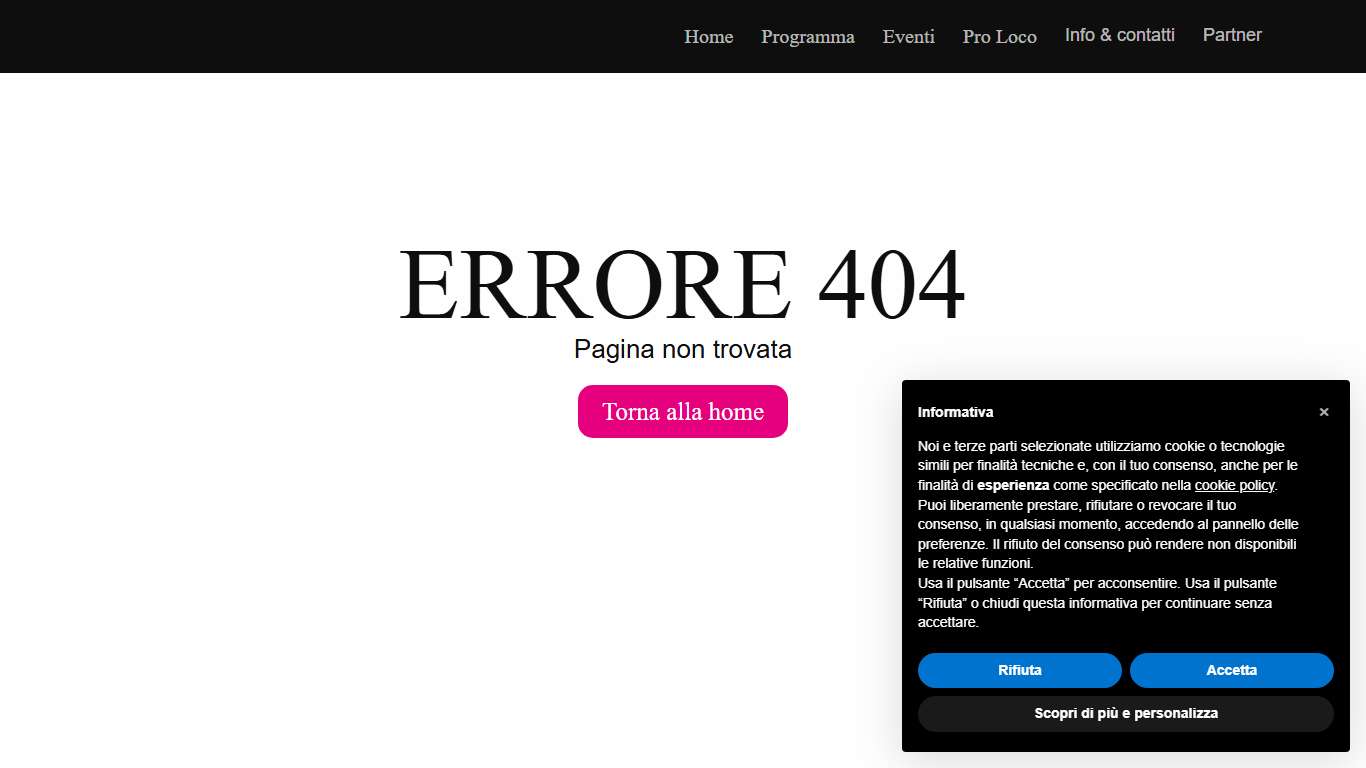Viewport: 1366px width, 768px height.
Task: Click the bold word esperienza
Action: pos(1013,485)
